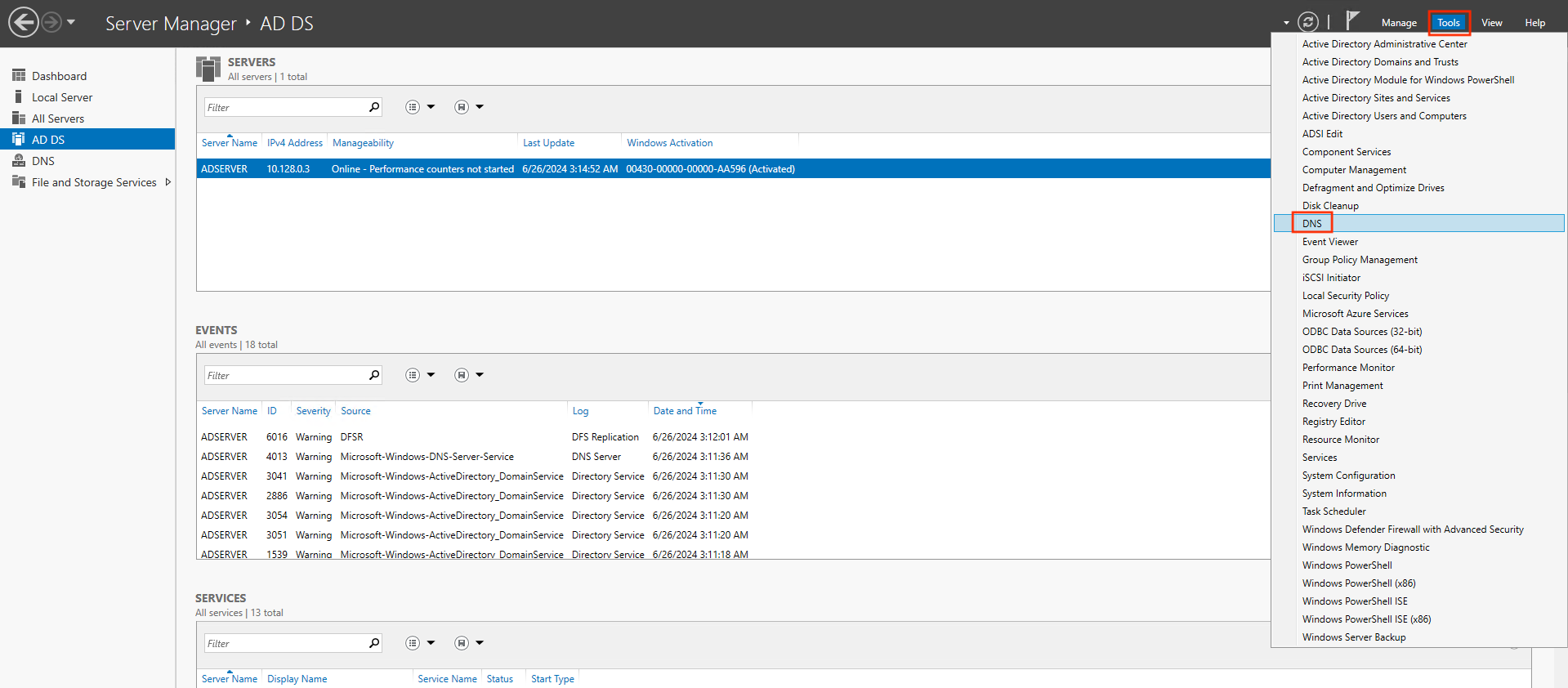Open the Servers list options dropdown arrow
Image resolution: width=1568 pixels, height=688 pixels.
(431, 107)
